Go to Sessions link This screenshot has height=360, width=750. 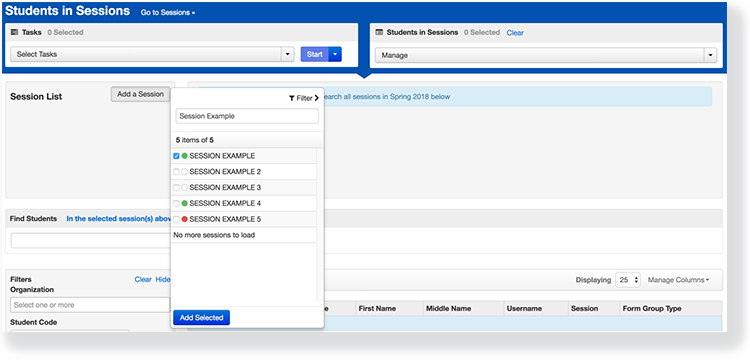coord(168,13)
